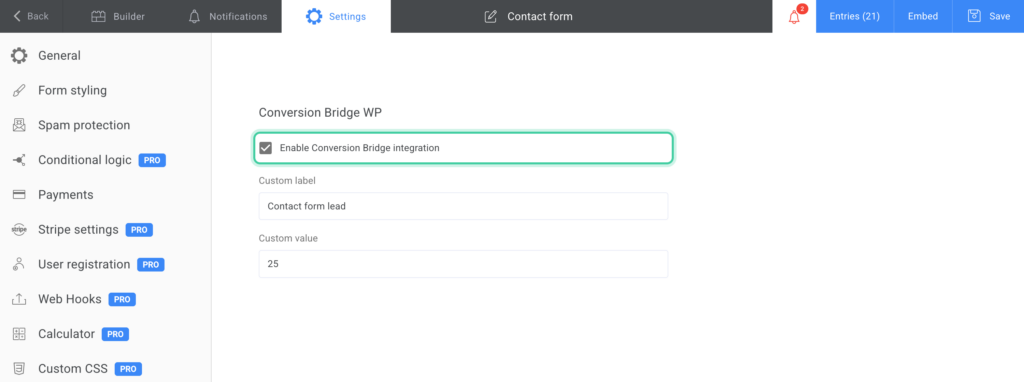Screen dimensions: 1024x382
Task: Click the "Custom label" field caption
Action: (287, 180)
